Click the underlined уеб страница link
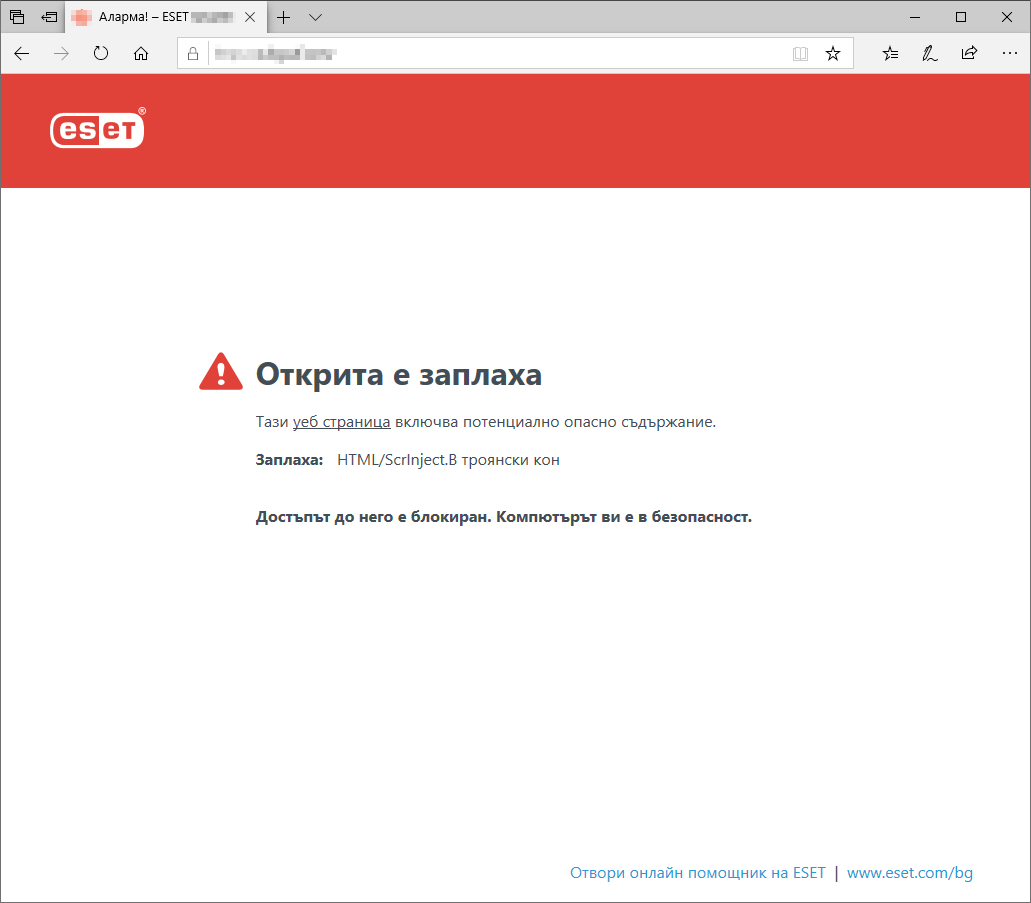This screenshot has height=903, width=1031. coord(340,421)
